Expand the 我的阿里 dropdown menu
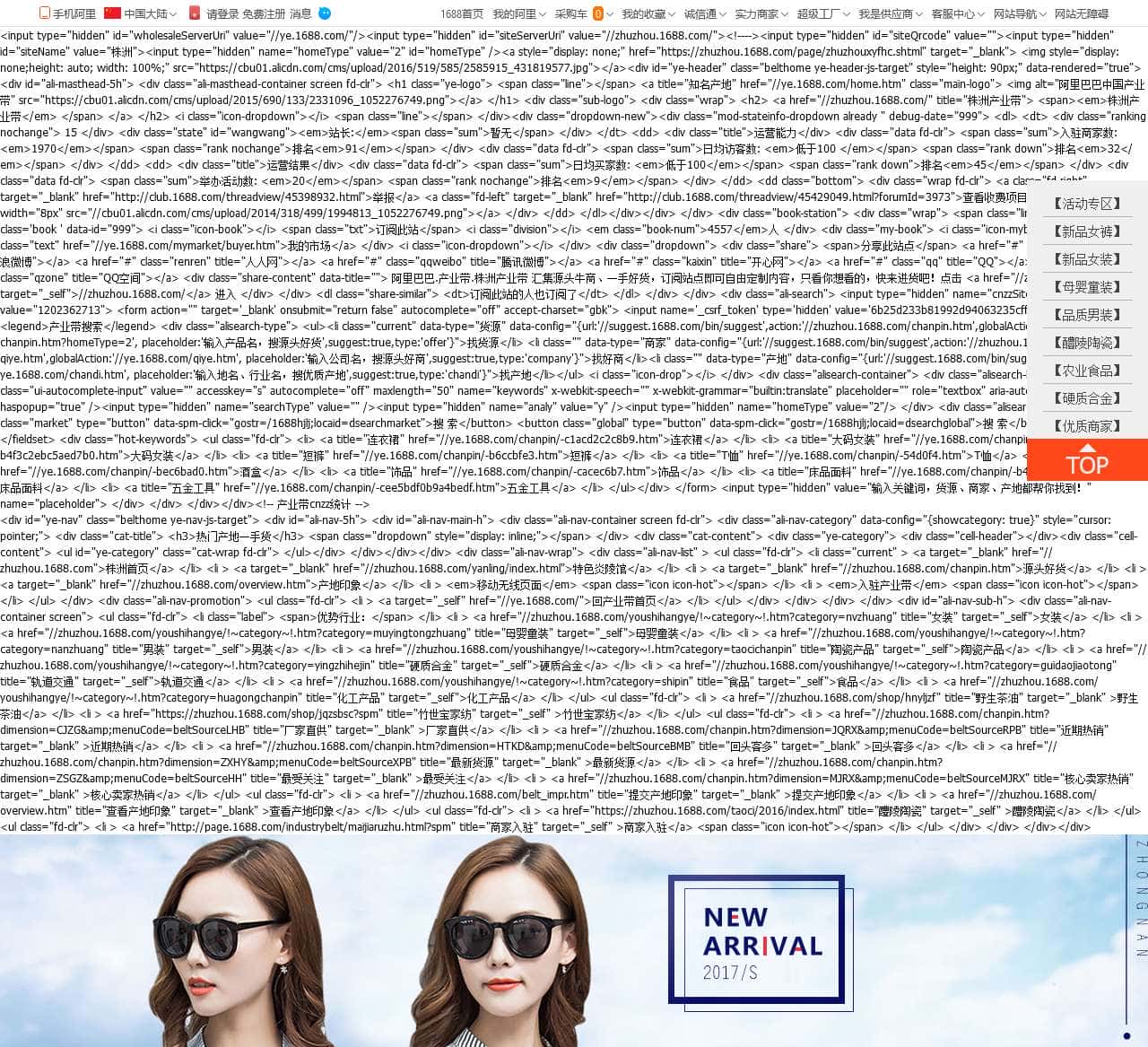 (x=518, y=13)
